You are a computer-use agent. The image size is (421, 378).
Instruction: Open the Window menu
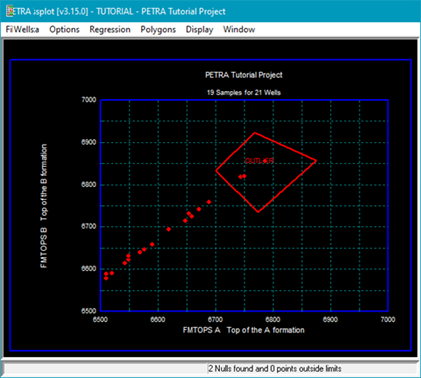(x=239, y=30)
